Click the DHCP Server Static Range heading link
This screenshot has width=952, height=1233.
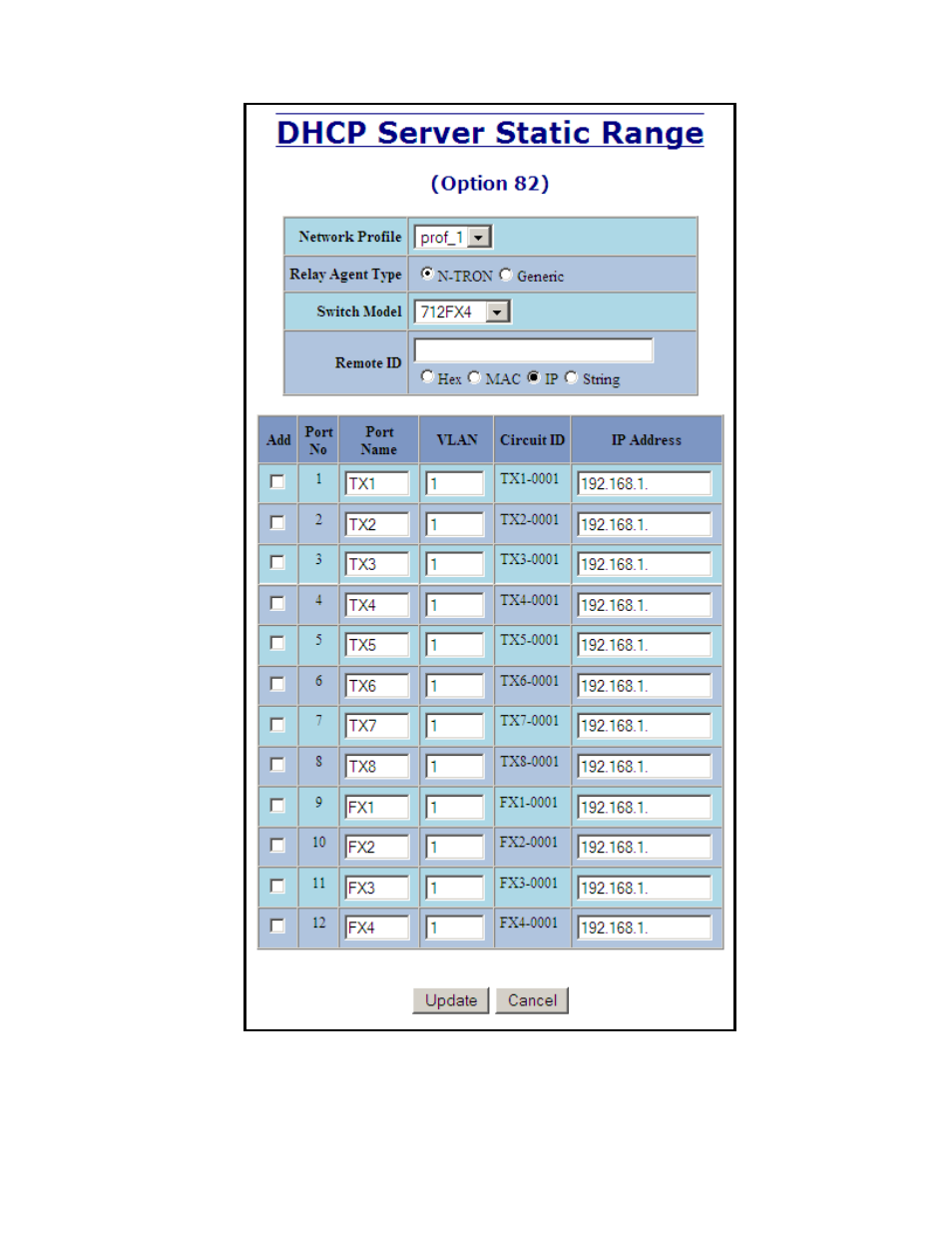point(490,133)
